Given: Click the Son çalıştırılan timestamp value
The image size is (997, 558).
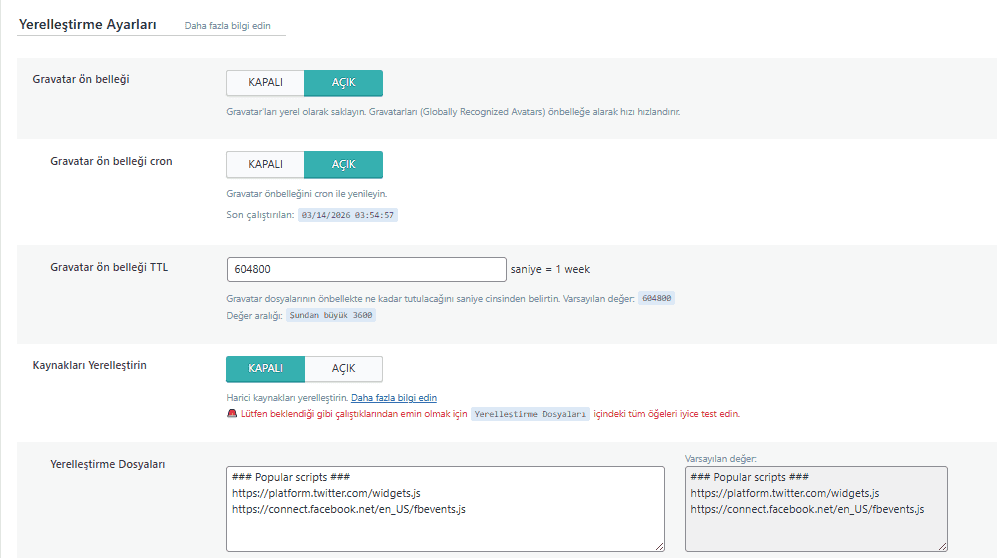Looking at the screenshot, I should tap(348, 215).
